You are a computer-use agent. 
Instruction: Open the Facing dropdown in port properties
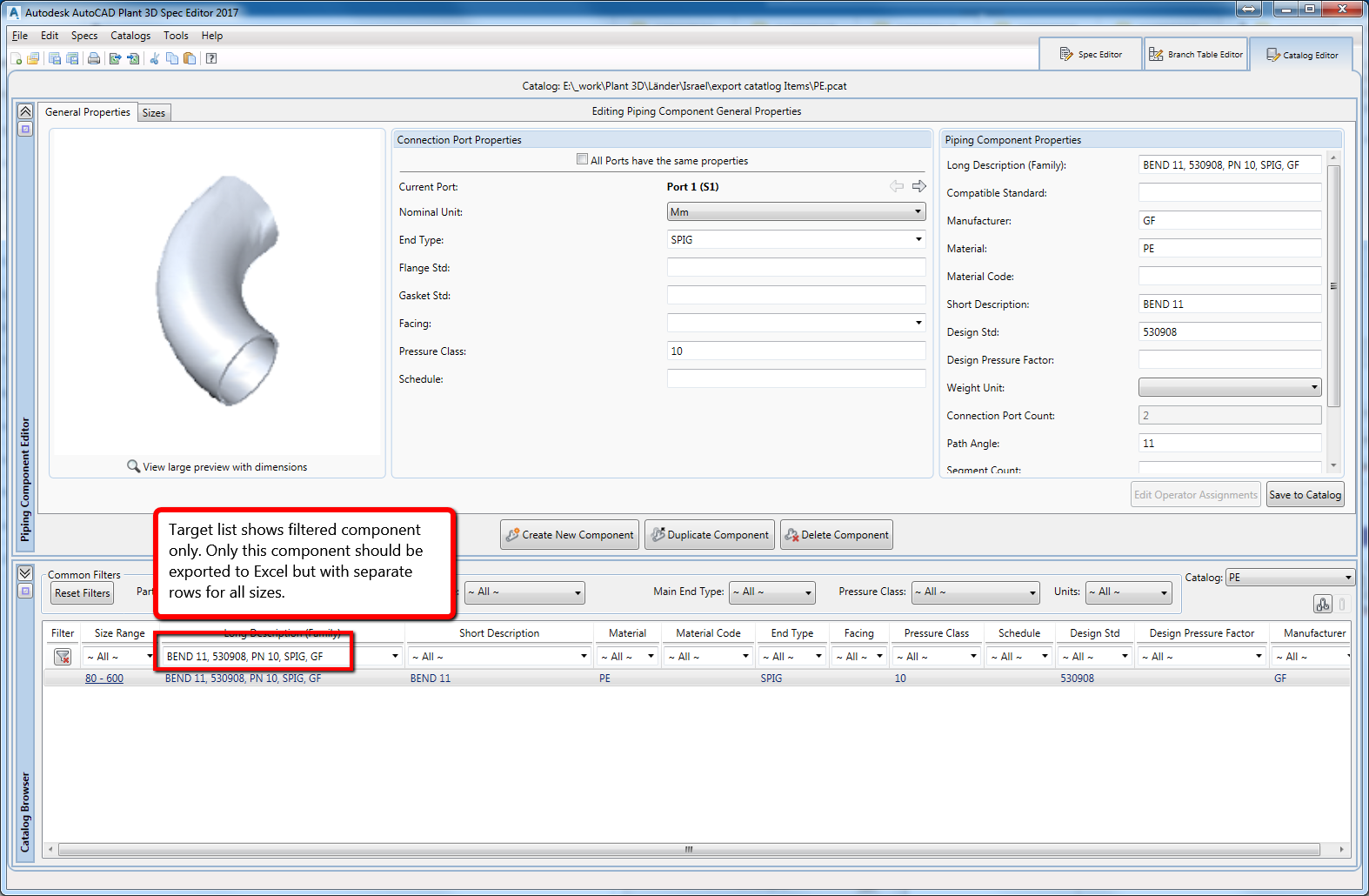(796, 323)
